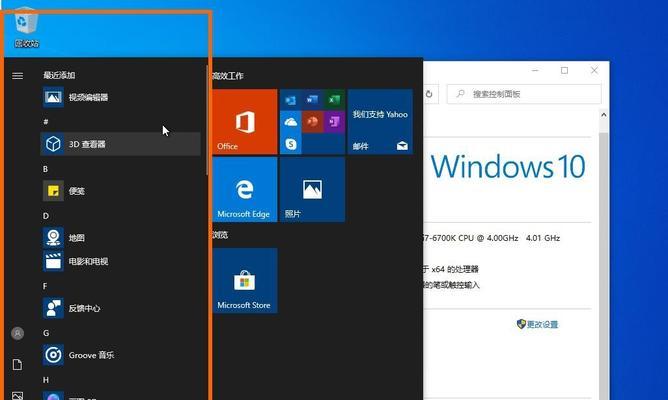Open PowerPoint in the Office apps tile
This screenshot has width=668, height=400.
312,122
